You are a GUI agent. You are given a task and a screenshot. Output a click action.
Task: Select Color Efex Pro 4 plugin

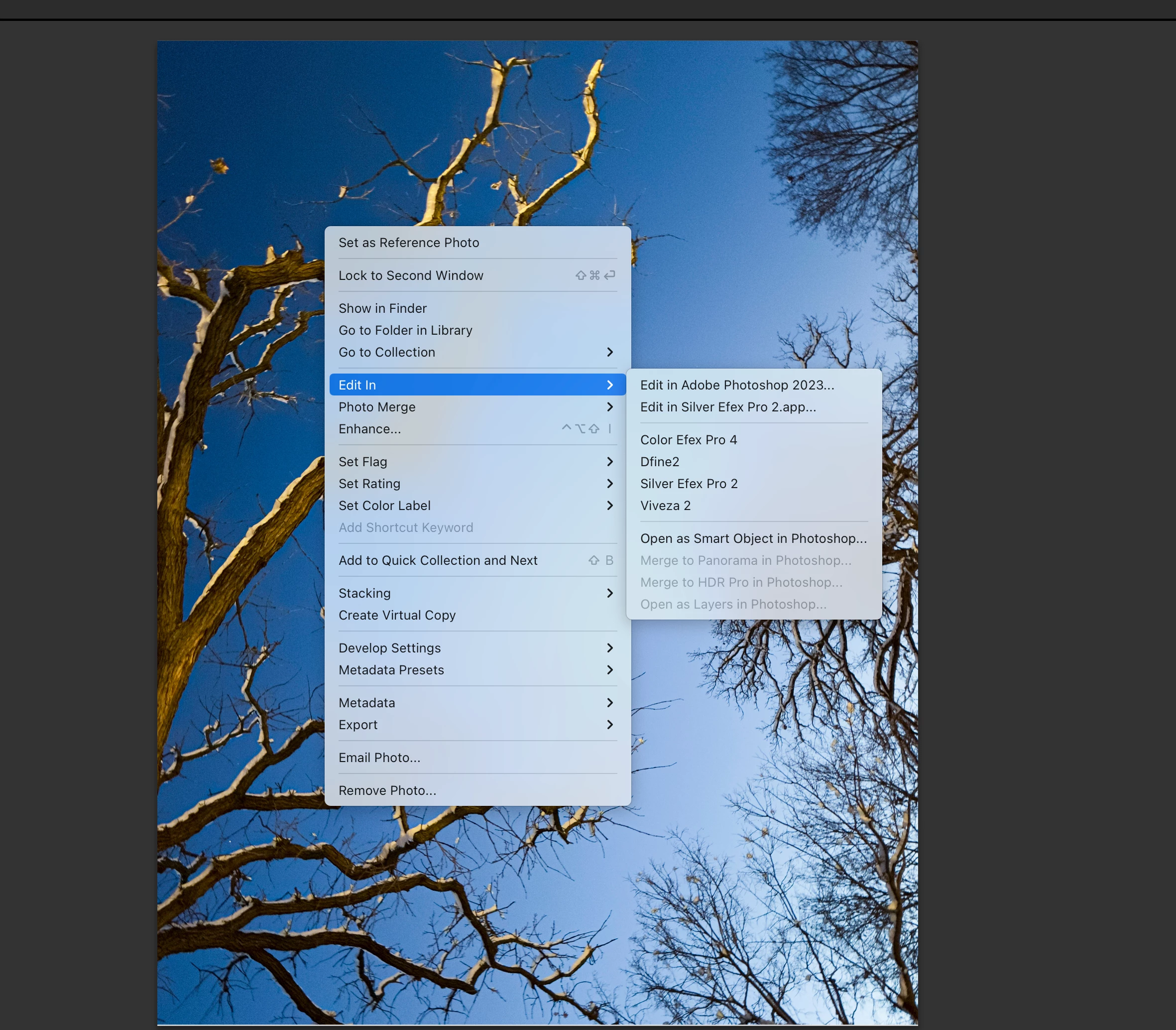(x=688, y=440)
